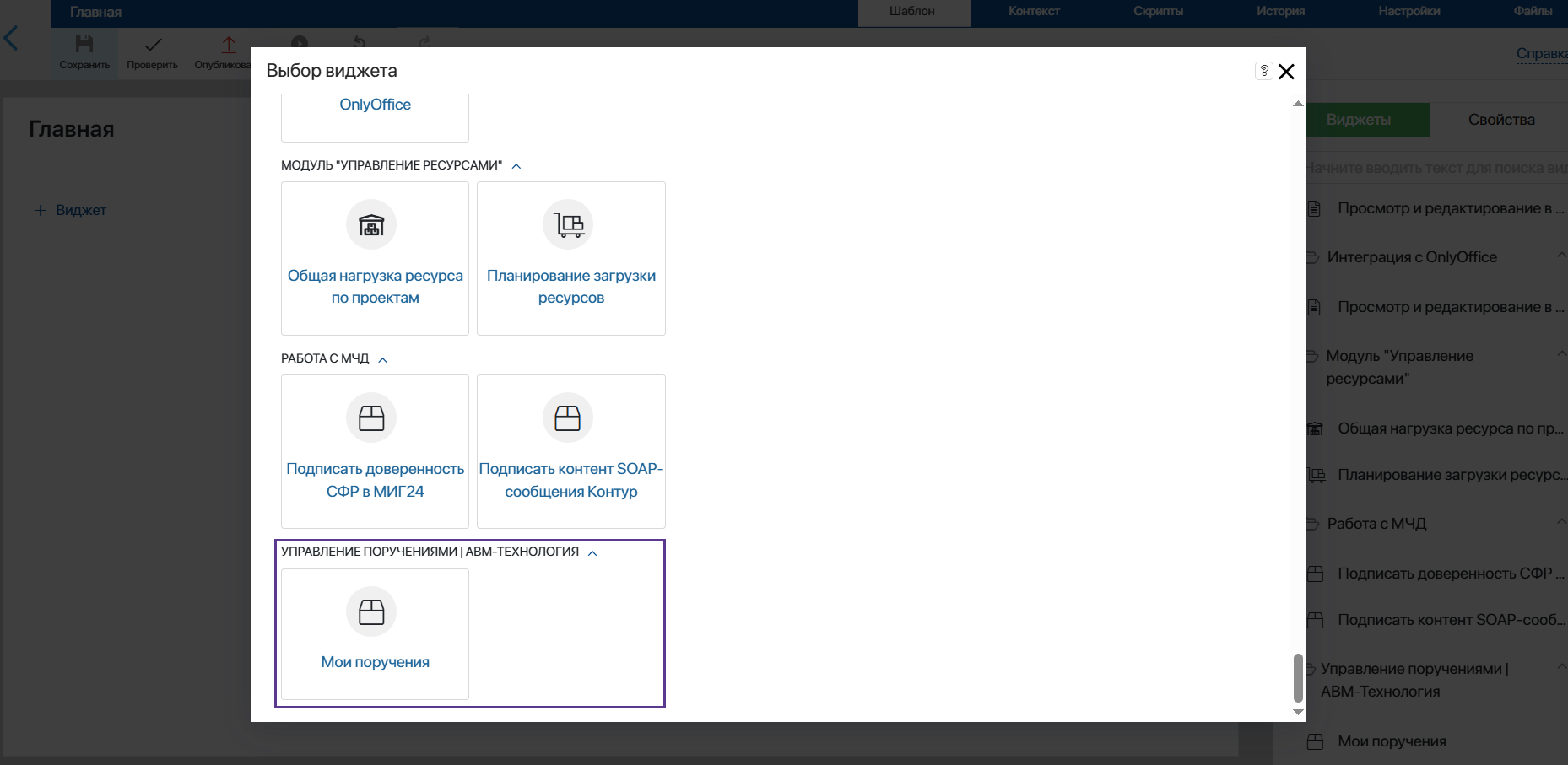Switch to the Контекст tab

(x=1034, y=12)
